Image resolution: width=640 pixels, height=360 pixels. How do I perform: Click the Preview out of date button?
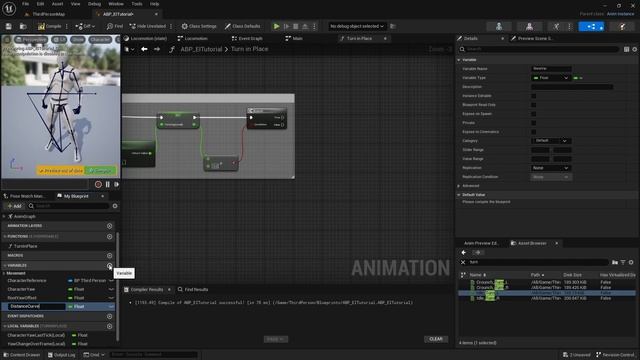tap(61, 171)
